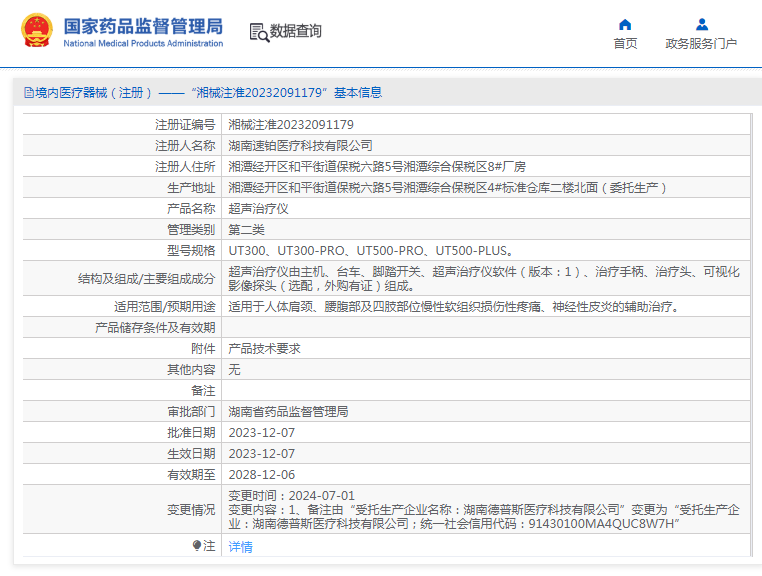Select the 产品储存条件及有效期 label
This screenshot has height=576, width=762.
tap(155, 328)
